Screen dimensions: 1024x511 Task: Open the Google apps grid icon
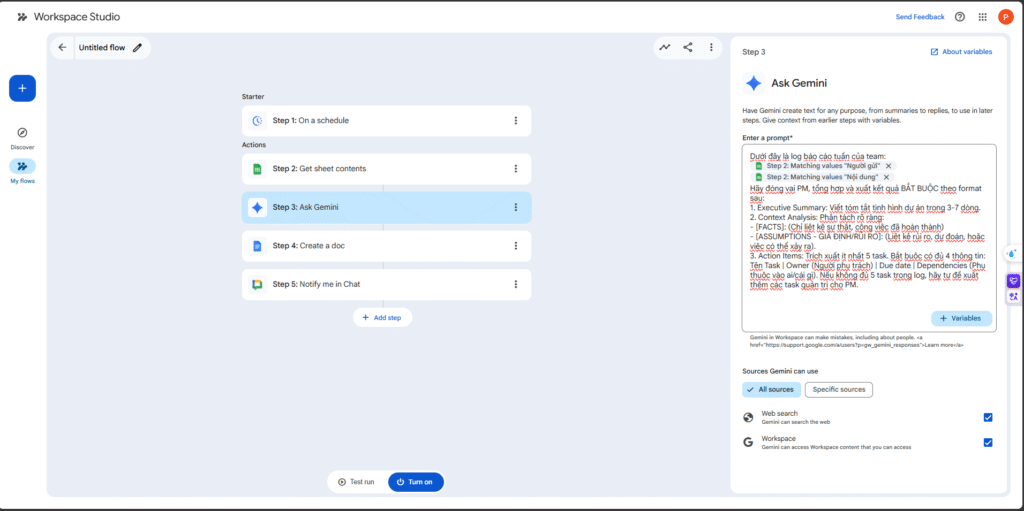[983, 17]
